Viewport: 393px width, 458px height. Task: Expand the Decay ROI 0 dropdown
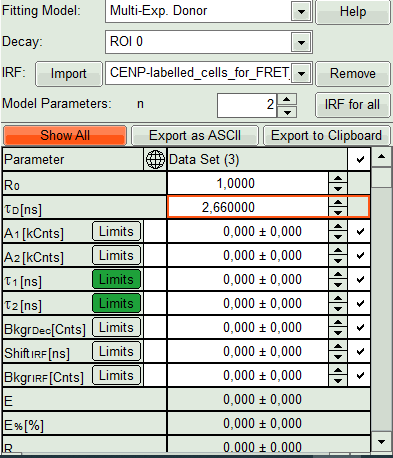pos(301,42)
